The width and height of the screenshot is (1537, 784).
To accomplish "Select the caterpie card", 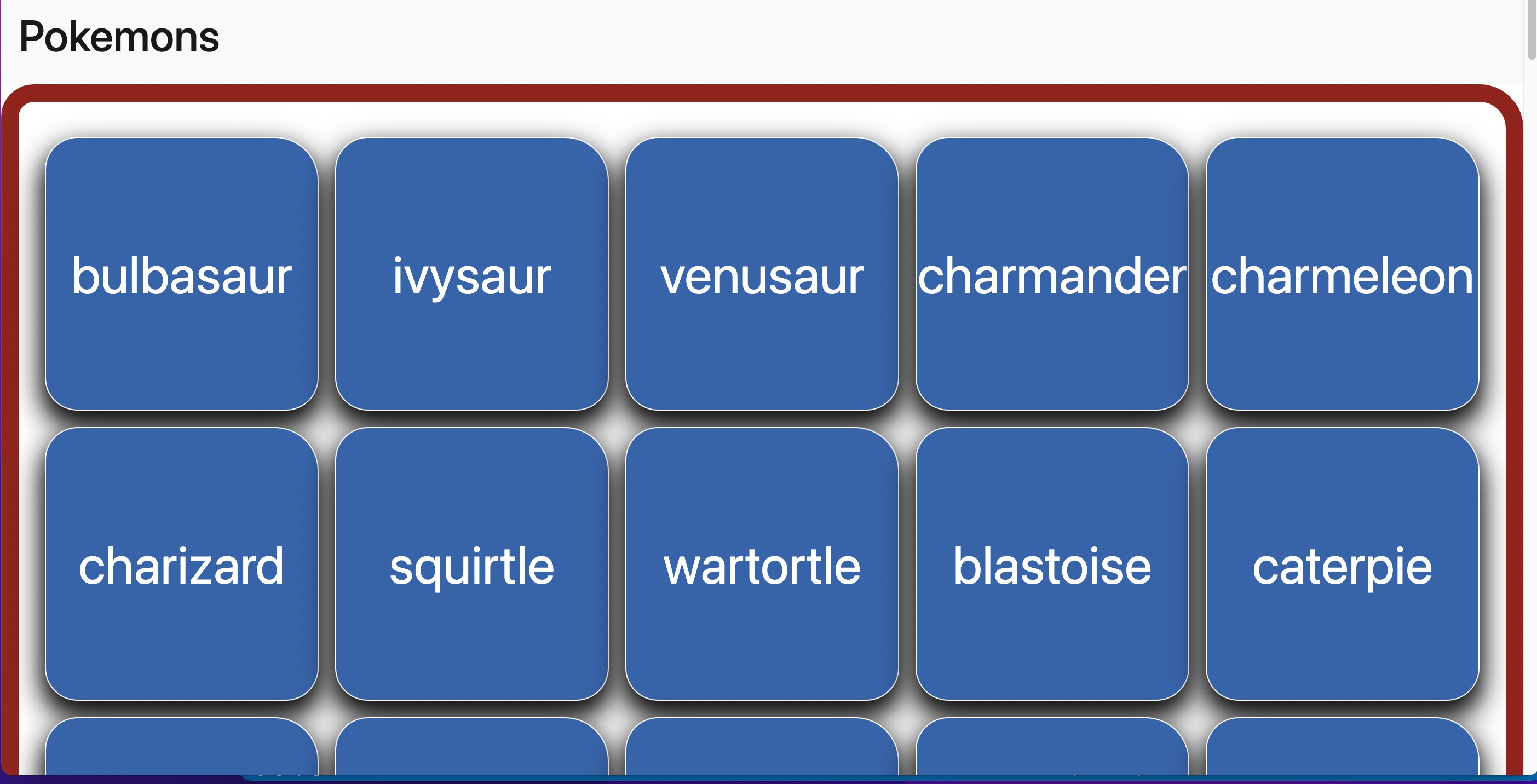I will click(1343, 564).
